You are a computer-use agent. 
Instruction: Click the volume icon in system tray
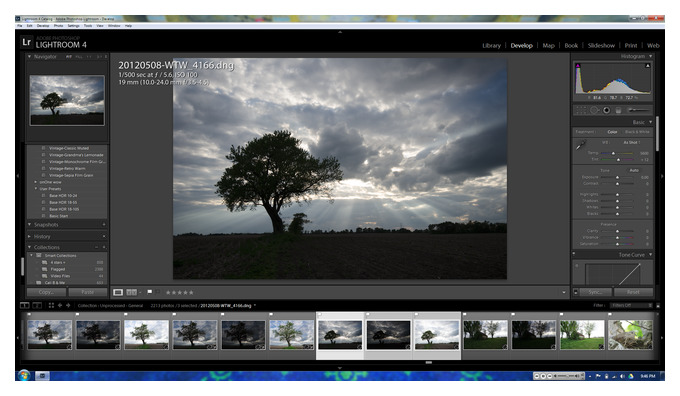click(622, 376)
